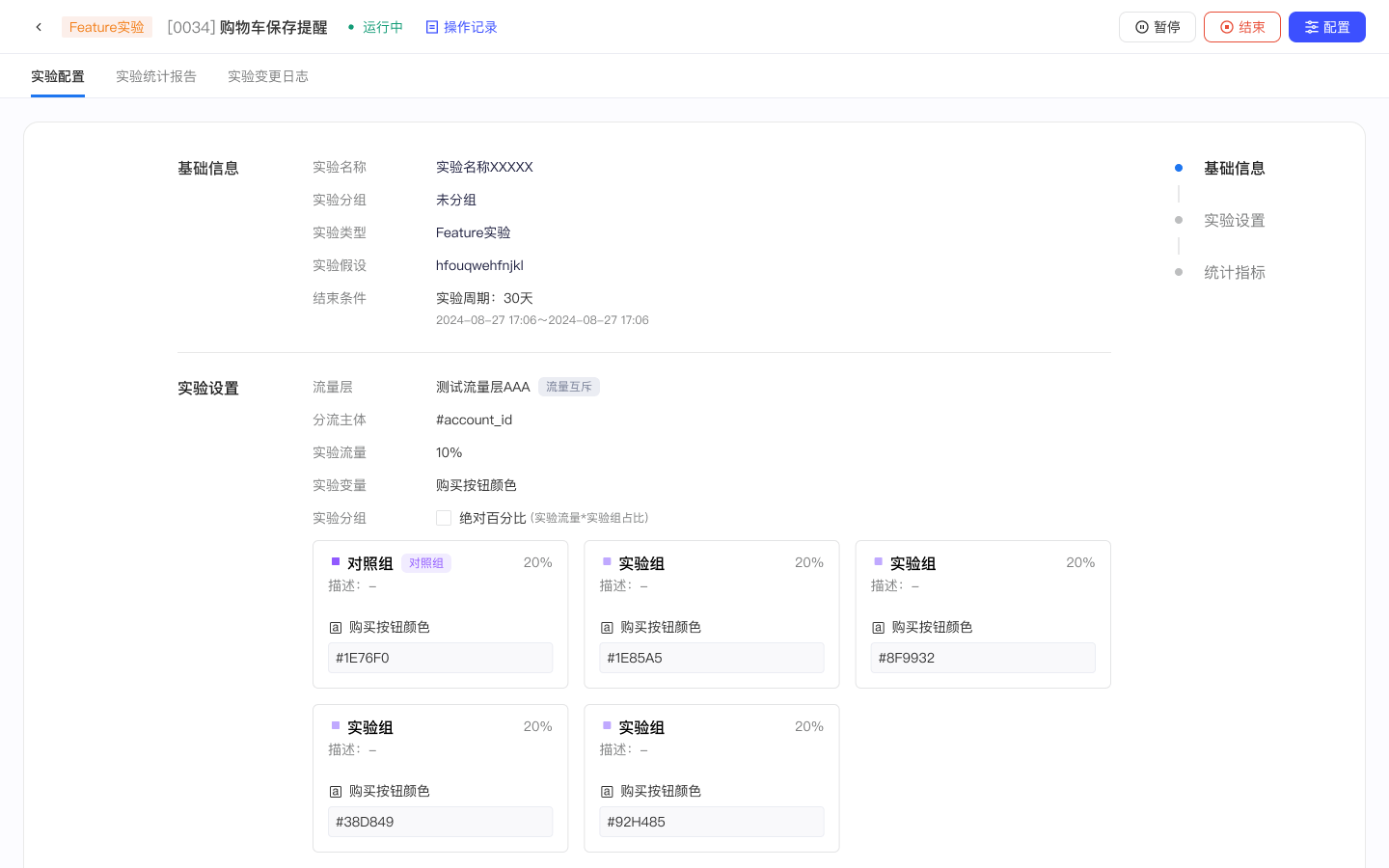Click the #1E85A5 value field
The image size is (1389, 868).
712,658
